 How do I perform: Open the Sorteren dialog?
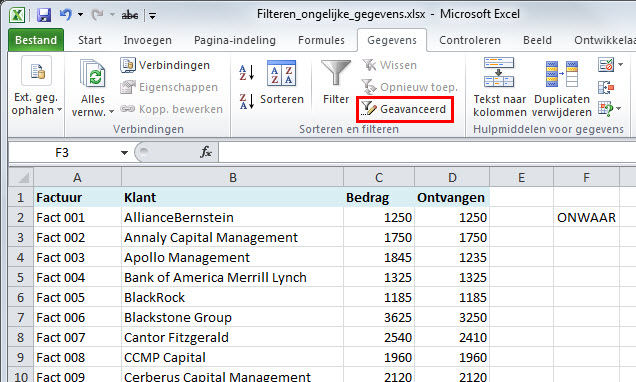tap(281, 83)
